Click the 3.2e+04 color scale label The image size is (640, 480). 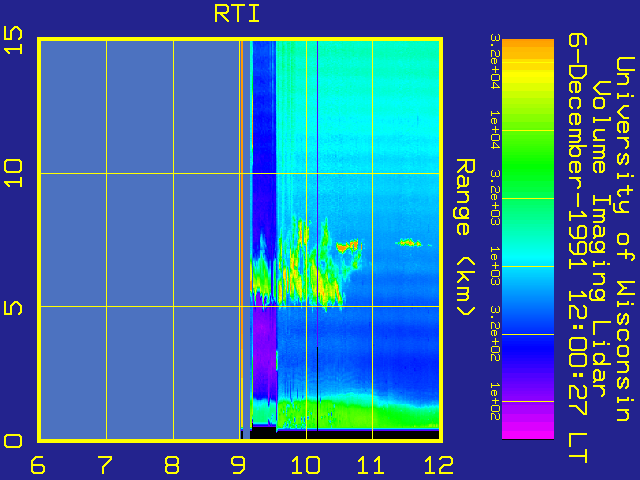tap(495, 62)
